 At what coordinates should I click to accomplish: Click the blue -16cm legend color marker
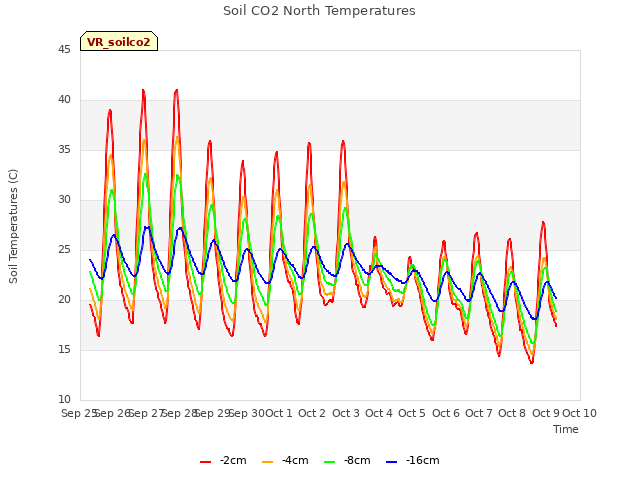coord(391,462)
